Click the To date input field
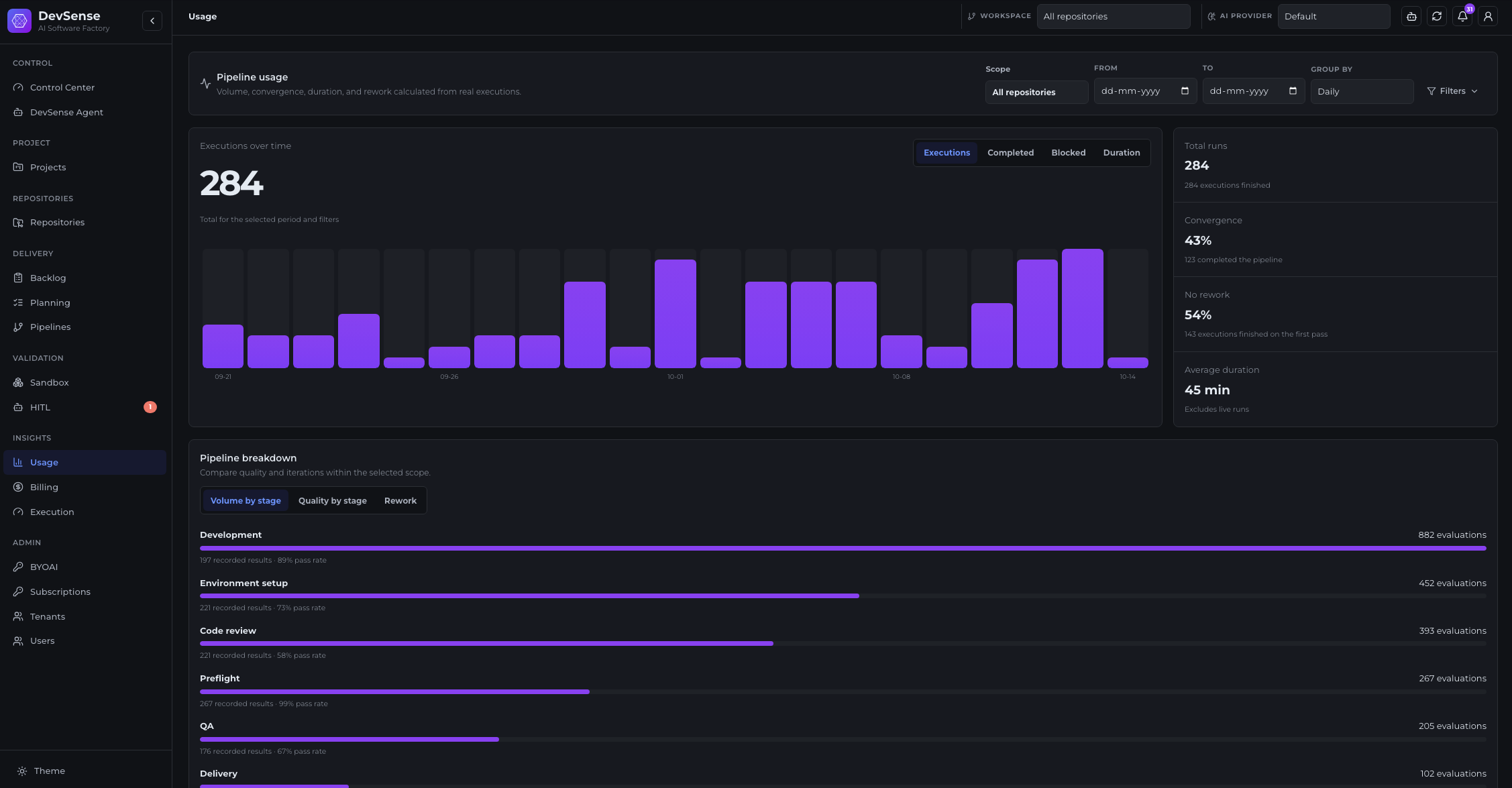Screen dimensions: 1512x788 click(x=1253, y=91)
